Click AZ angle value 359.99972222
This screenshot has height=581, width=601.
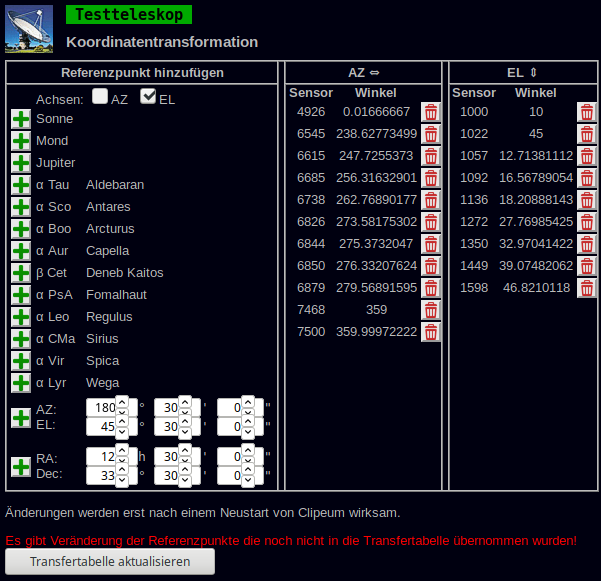376,332
